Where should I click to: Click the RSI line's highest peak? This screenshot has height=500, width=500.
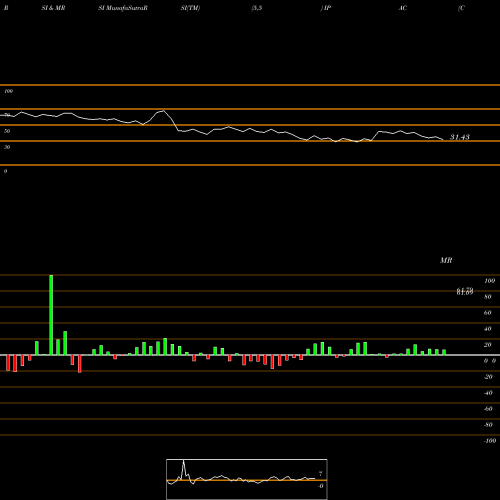click(163, 111)
